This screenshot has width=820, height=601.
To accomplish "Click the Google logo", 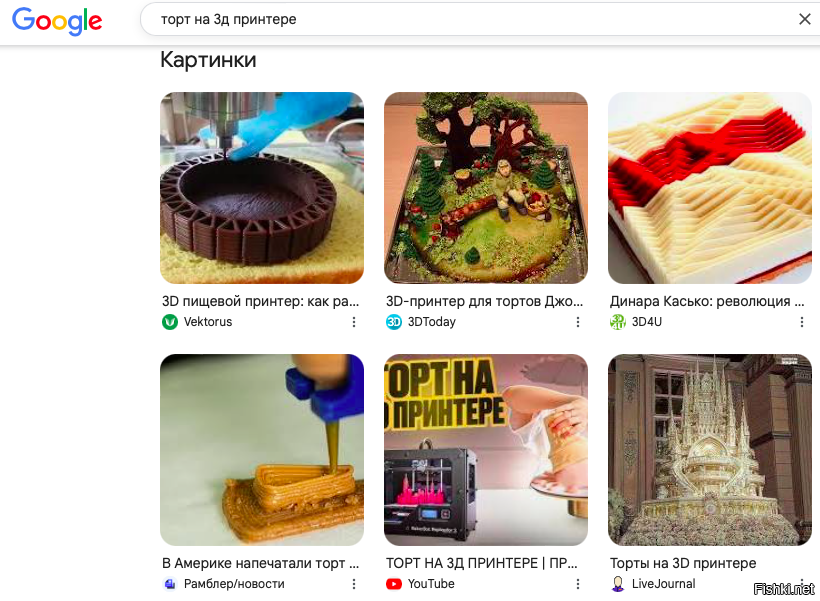I will [x=57, y=21].
